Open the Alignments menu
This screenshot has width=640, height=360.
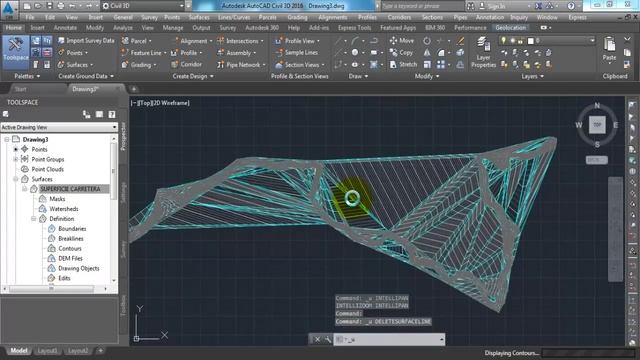coord(333,18)
